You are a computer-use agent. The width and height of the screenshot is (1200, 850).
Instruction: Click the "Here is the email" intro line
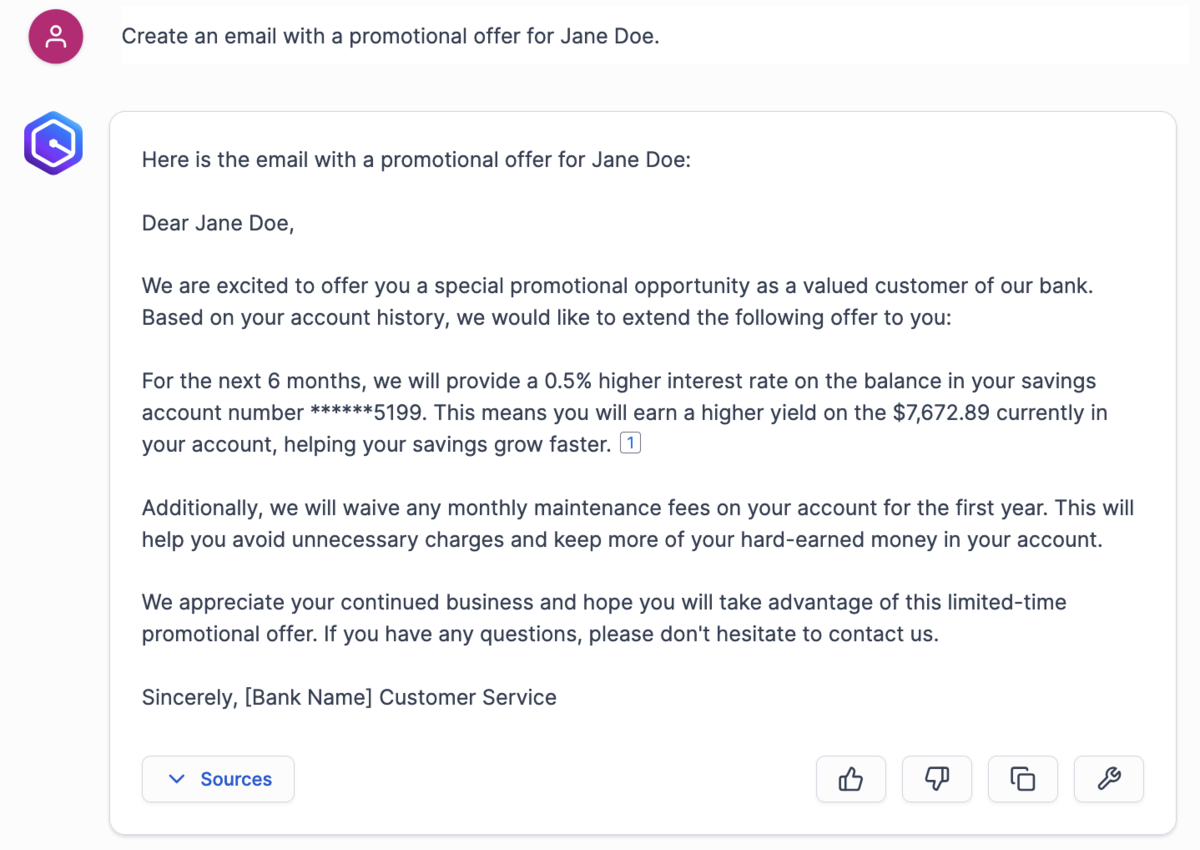point(416,160)
